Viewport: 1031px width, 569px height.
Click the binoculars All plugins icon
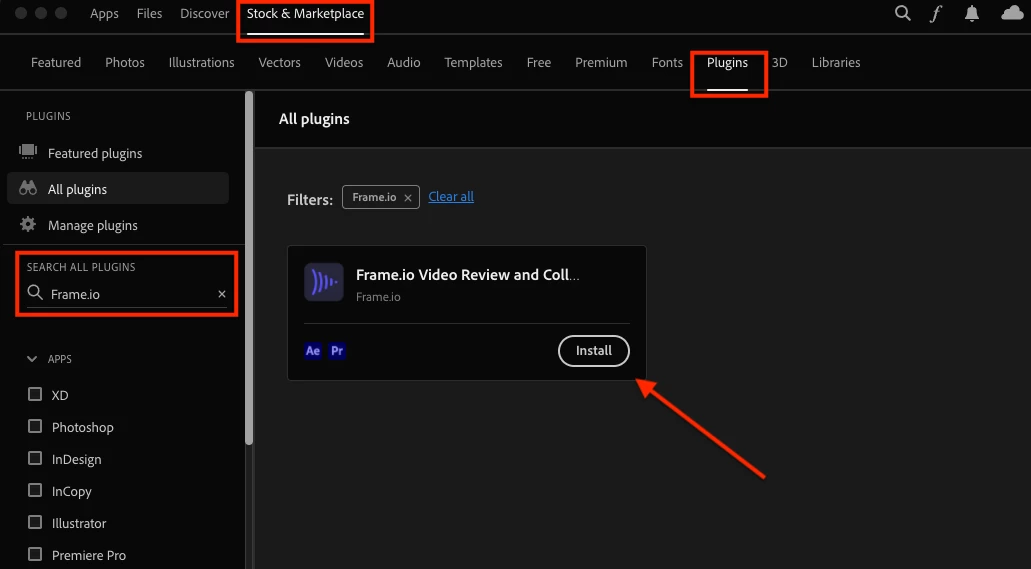28,189
